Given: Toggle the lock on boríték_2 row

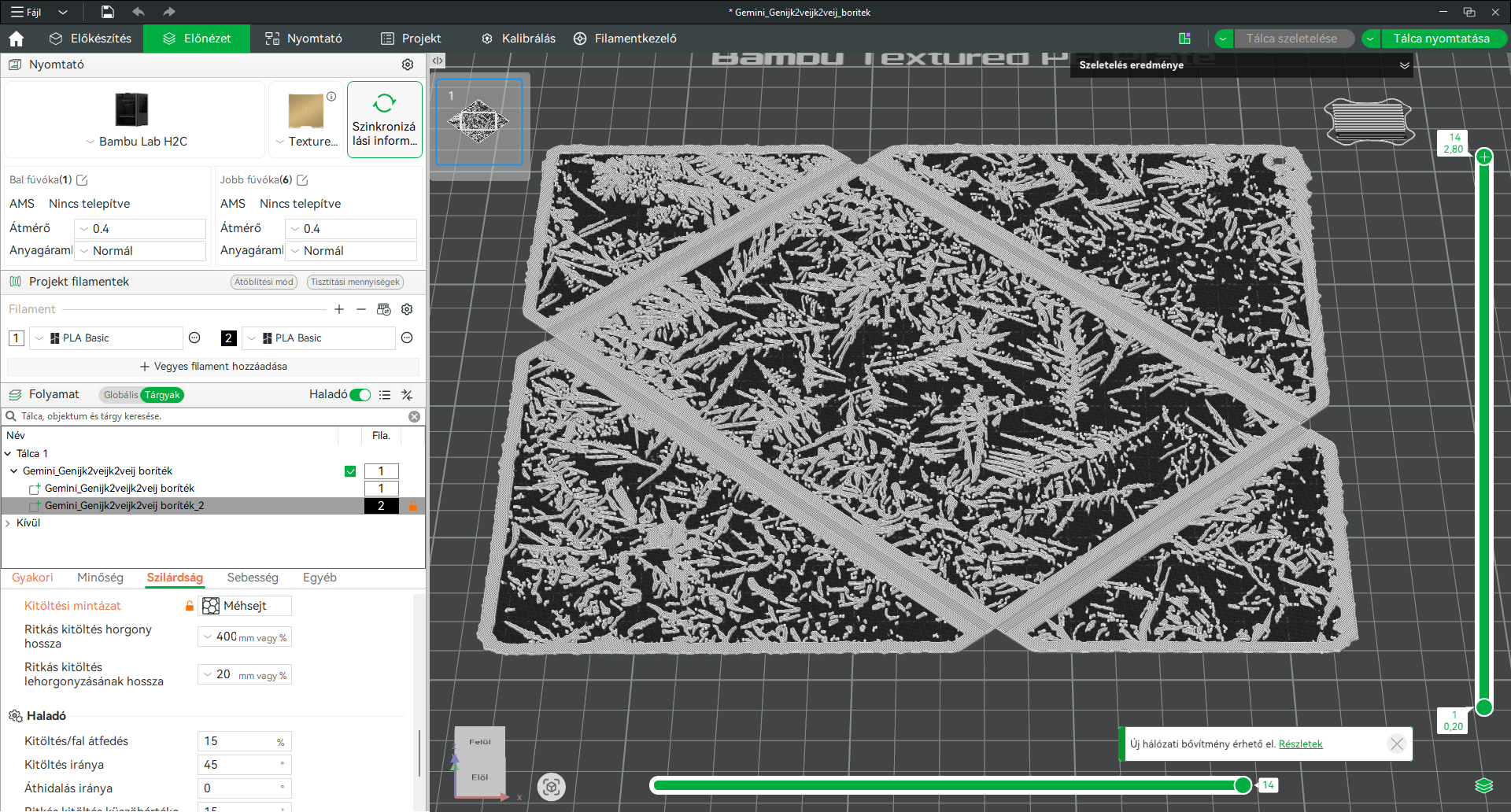Looking at the screenshot, I should click(x=413, y=506).
